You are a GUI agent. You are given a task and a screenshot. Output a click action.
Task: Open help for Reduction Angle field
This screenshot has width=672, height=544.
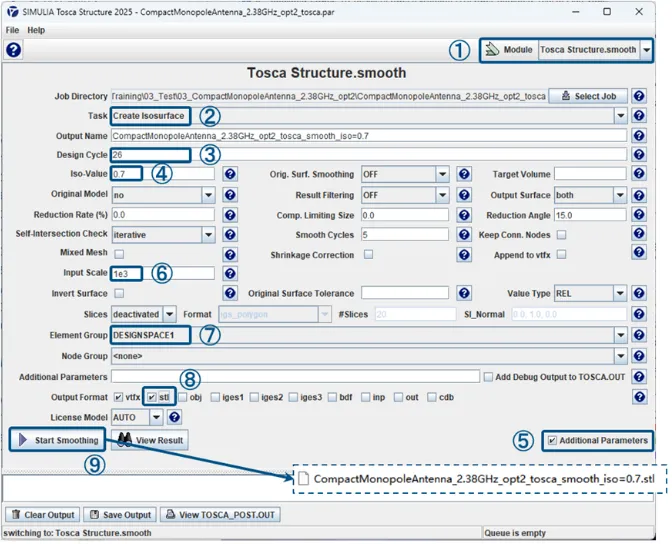coord(639,214)
